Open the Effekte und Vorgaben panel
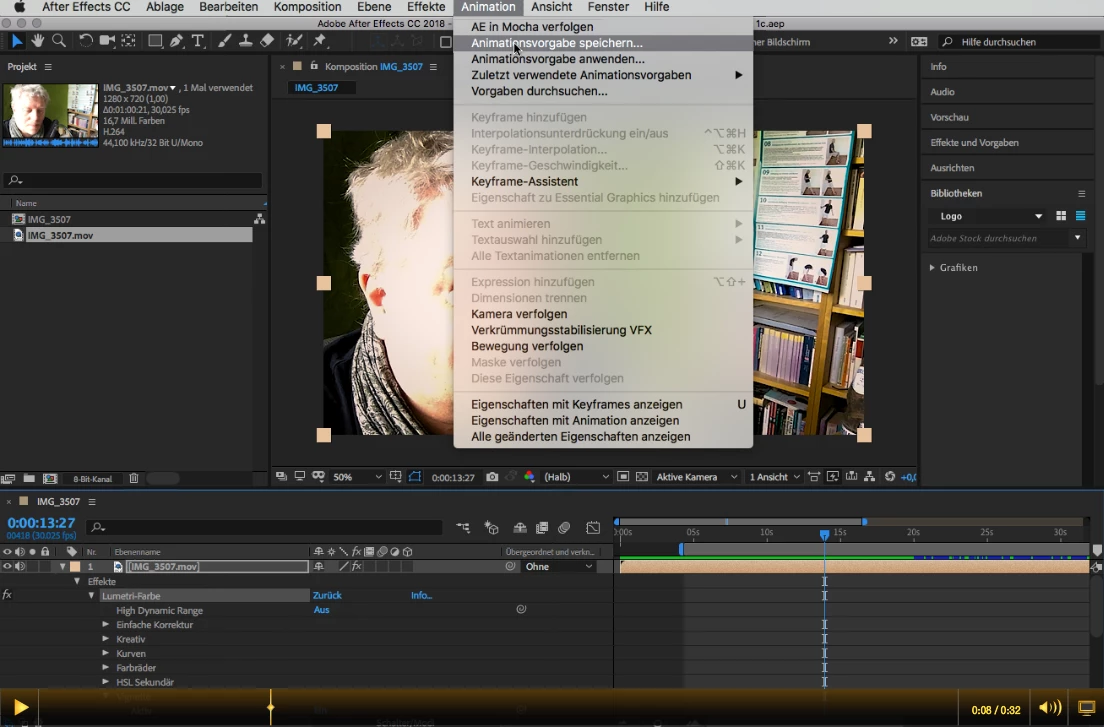Screen dimensions: 1104x727 pos(974,142)
